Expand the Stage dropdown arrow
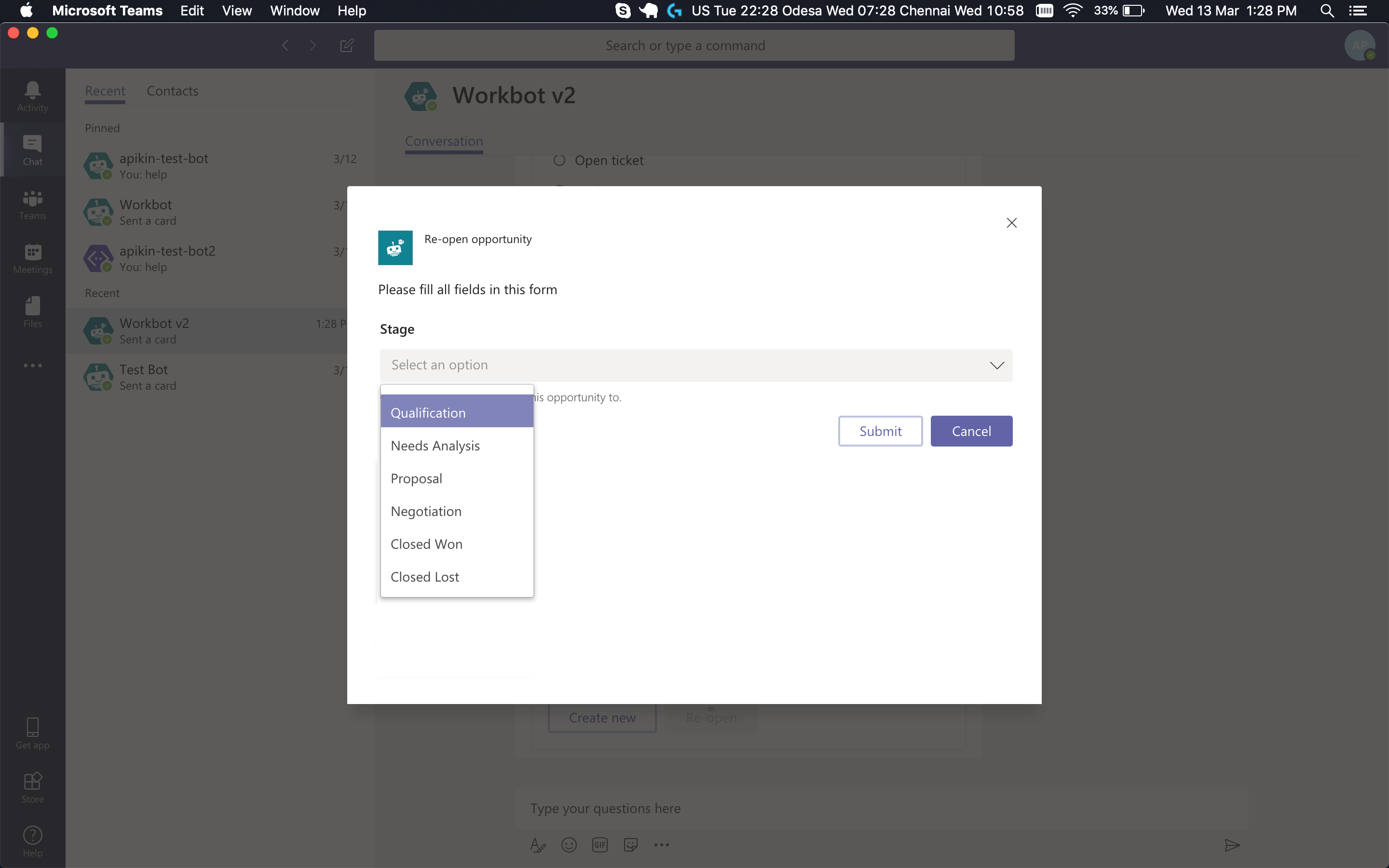1389x868 pixels. [x=996, y=365]
